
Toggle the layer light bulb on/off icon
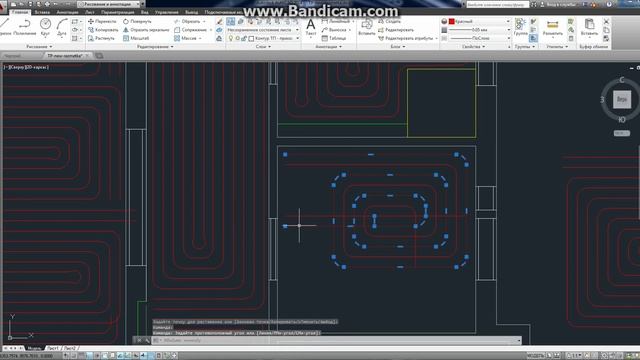(x=231, y=38)
